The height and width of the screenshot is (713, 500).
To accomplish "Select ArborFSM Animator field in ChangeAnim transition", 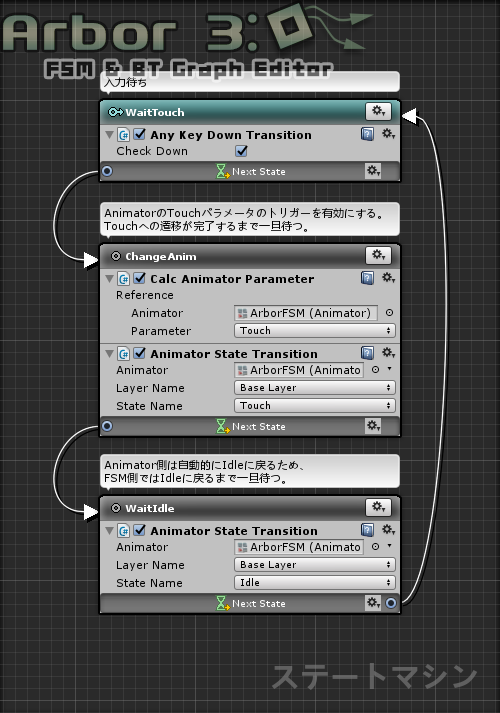I will click(299, 370).
